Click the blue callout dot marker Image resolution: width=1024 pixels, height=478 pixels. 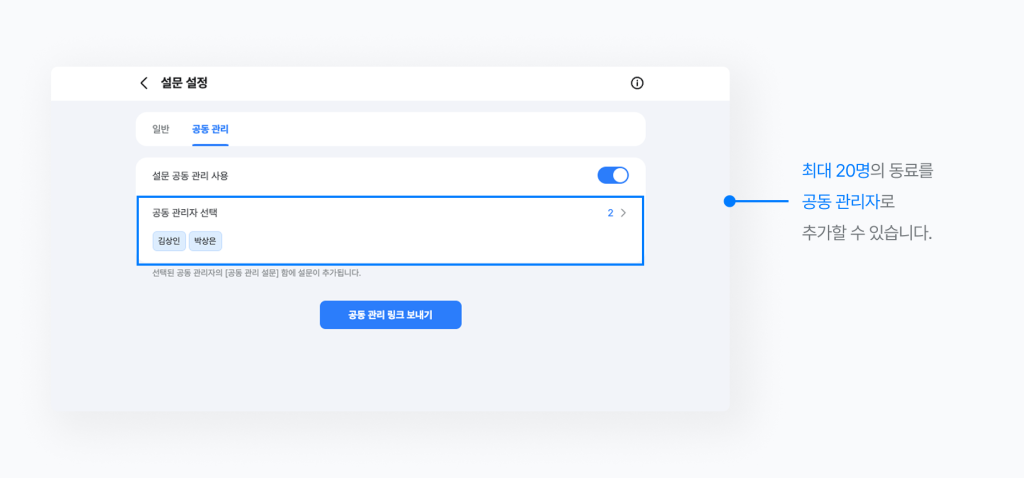pos(729,201)
